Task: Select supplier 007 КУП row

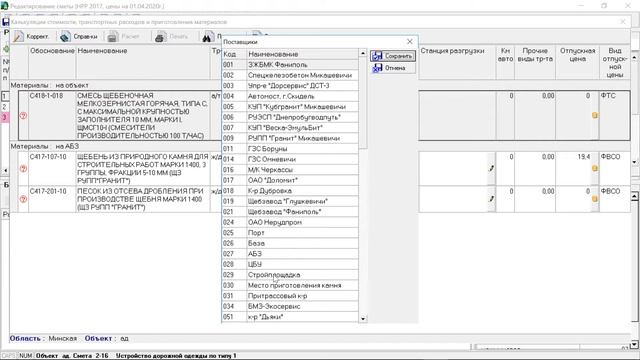Action: pyautogui.click(x=290, y=128)
